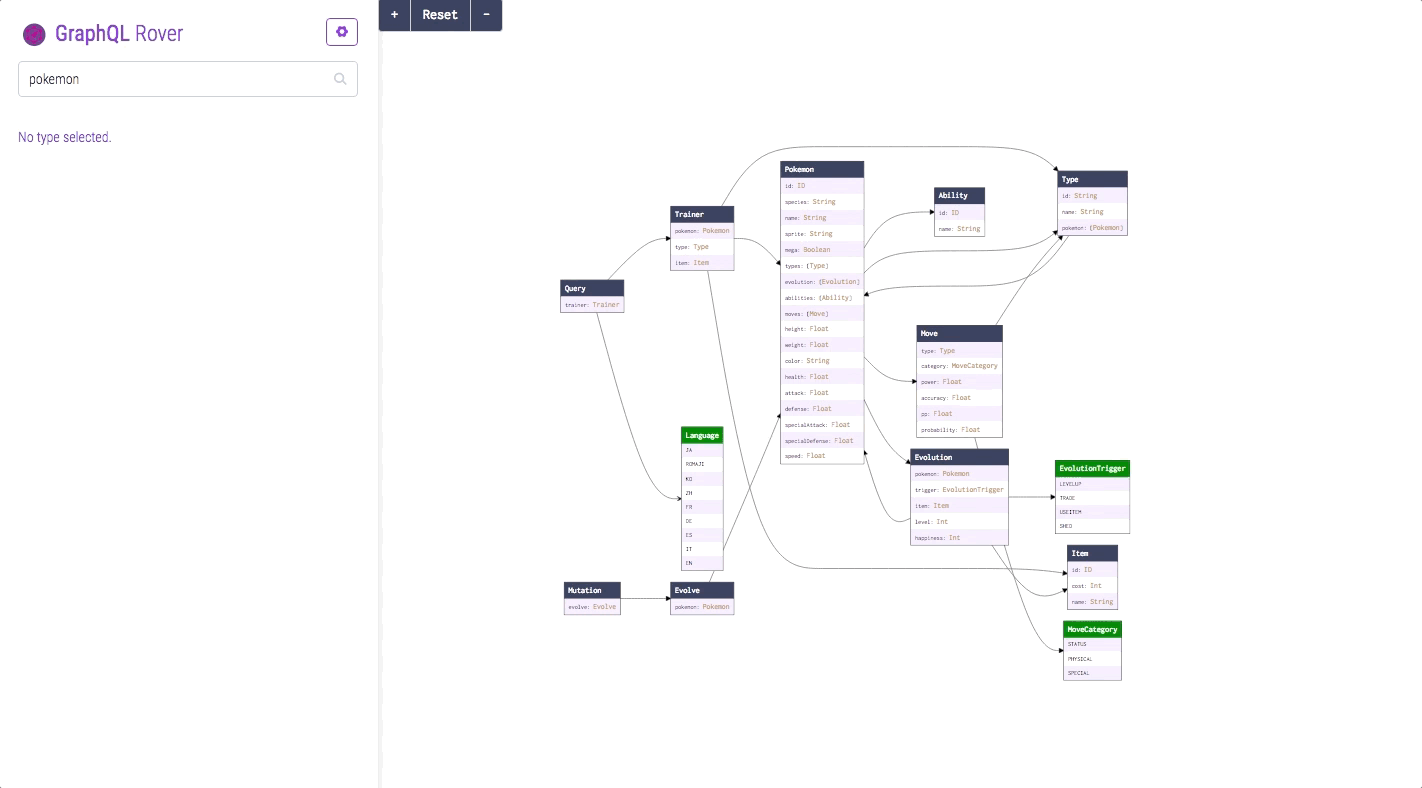Select the Query node

click(591, 288)
